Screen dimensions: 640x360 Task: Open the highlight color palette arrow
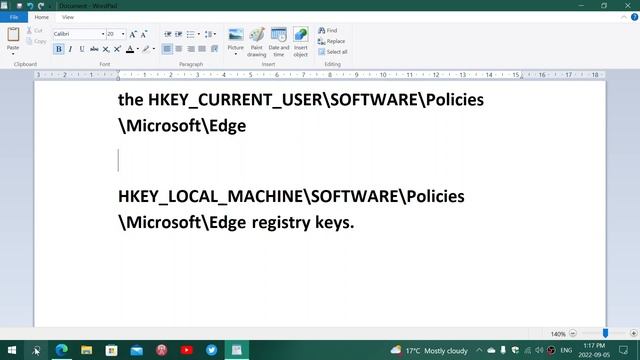[x=154, y=49]
